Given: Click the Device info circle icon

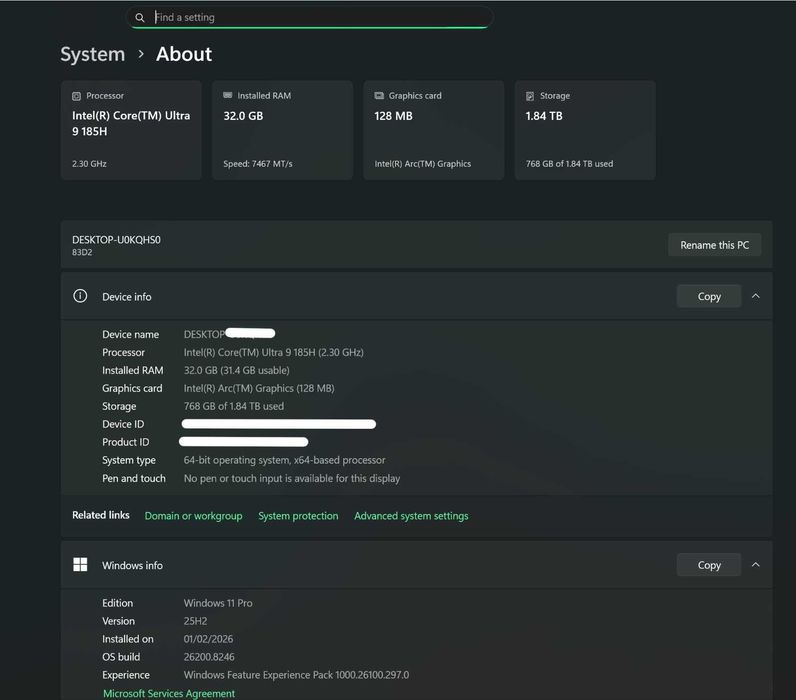Looking at the screenshot, I should point(80,296).
